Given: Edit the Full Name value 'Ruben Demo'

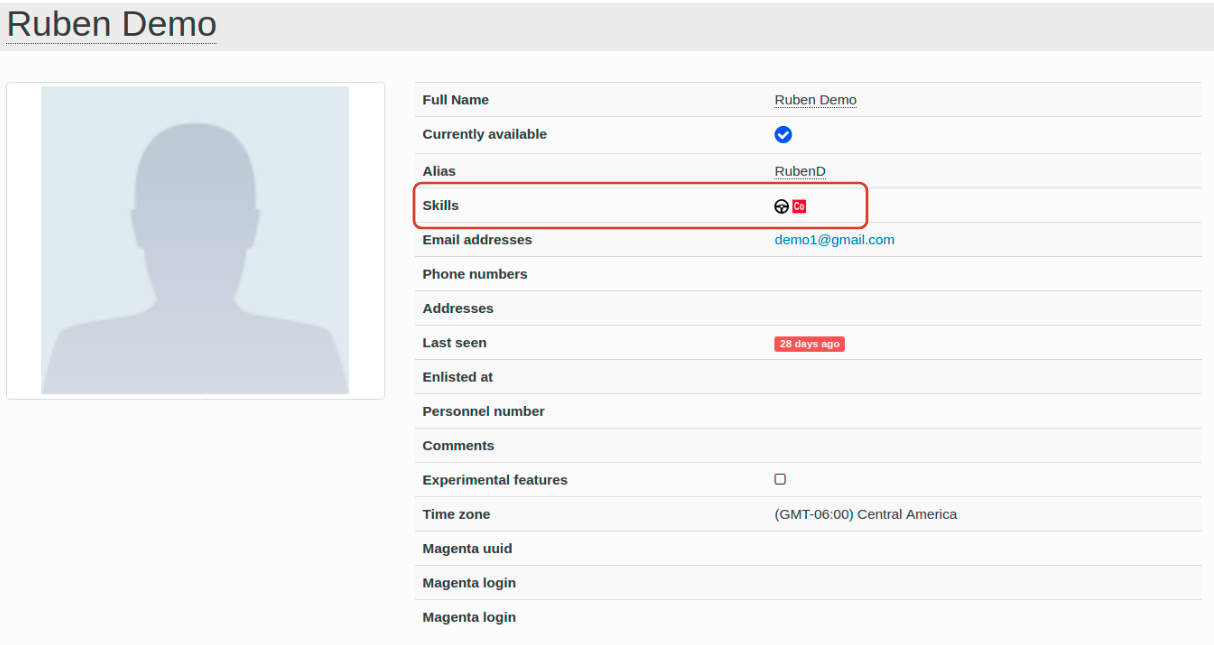Looking at the screenshot, I should [x=815, y=100].
